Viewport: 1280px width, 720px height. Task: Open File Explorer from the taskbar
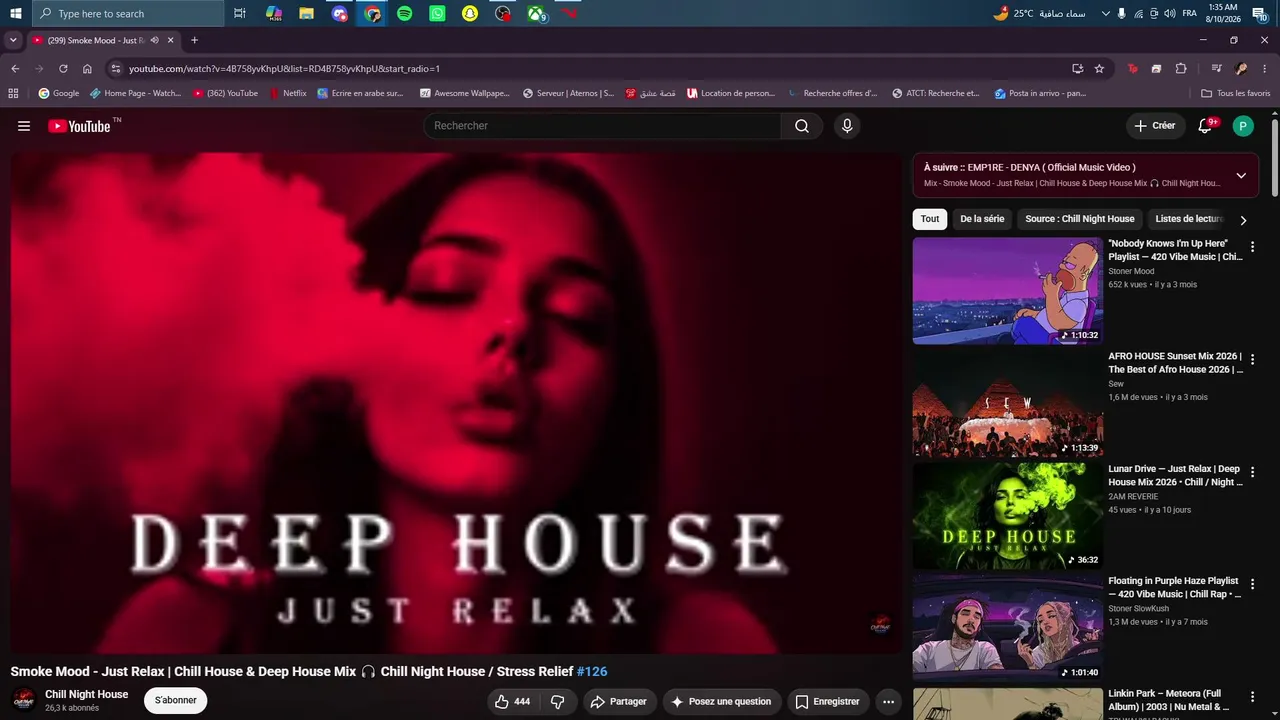(x=306, y=14)
